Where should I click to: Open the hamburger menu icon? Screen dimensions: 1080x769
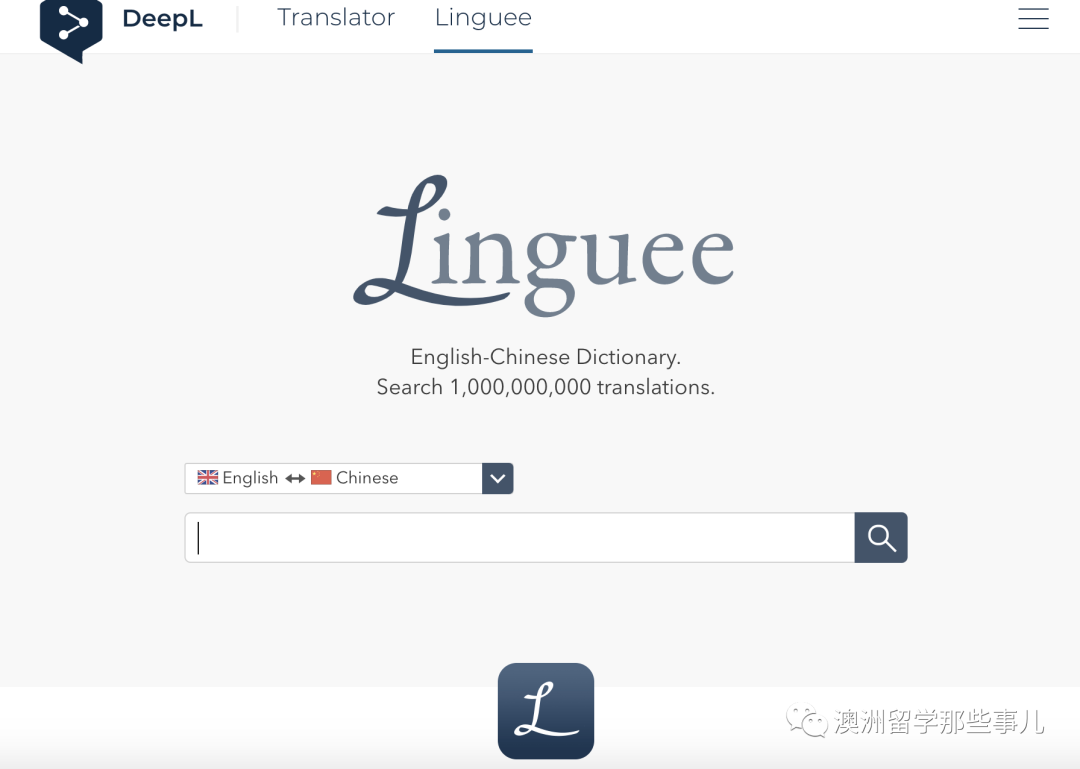click(x=1033, y=19)
